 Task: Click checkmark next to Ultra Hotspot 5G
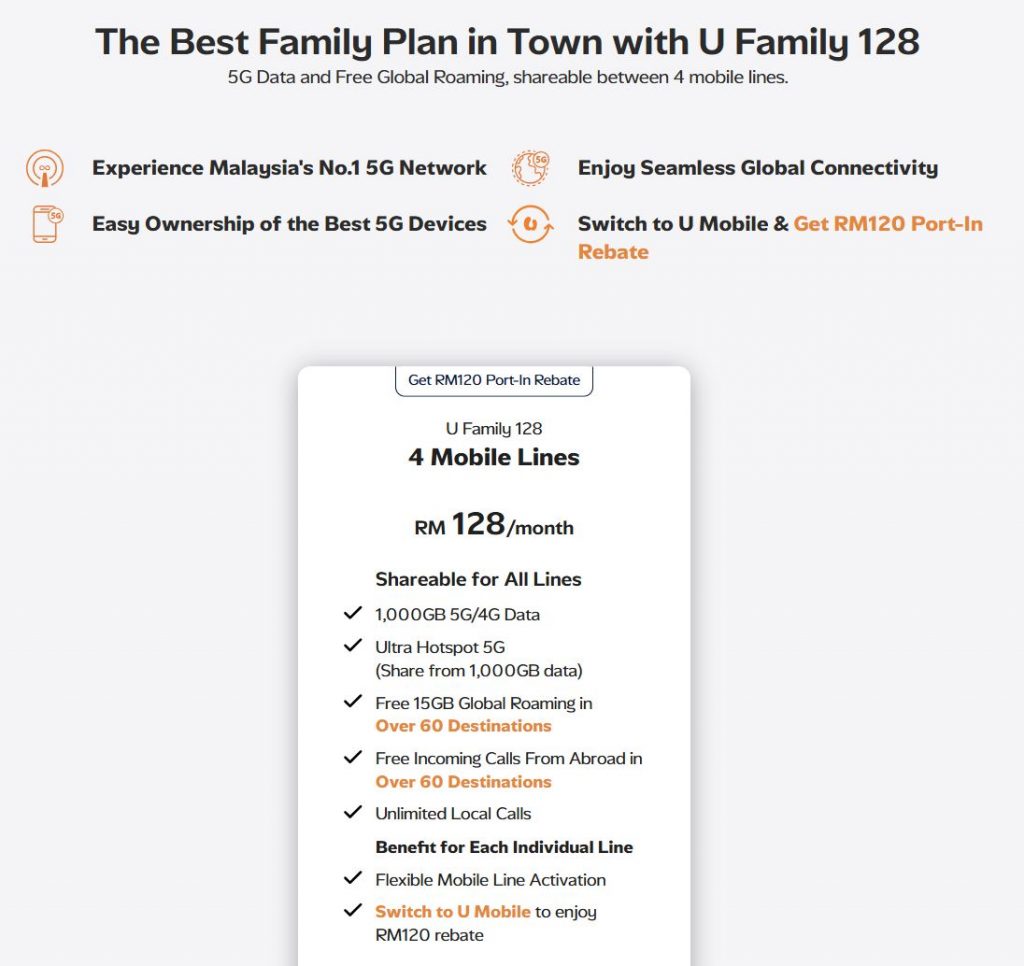click(x=352, y=646)
